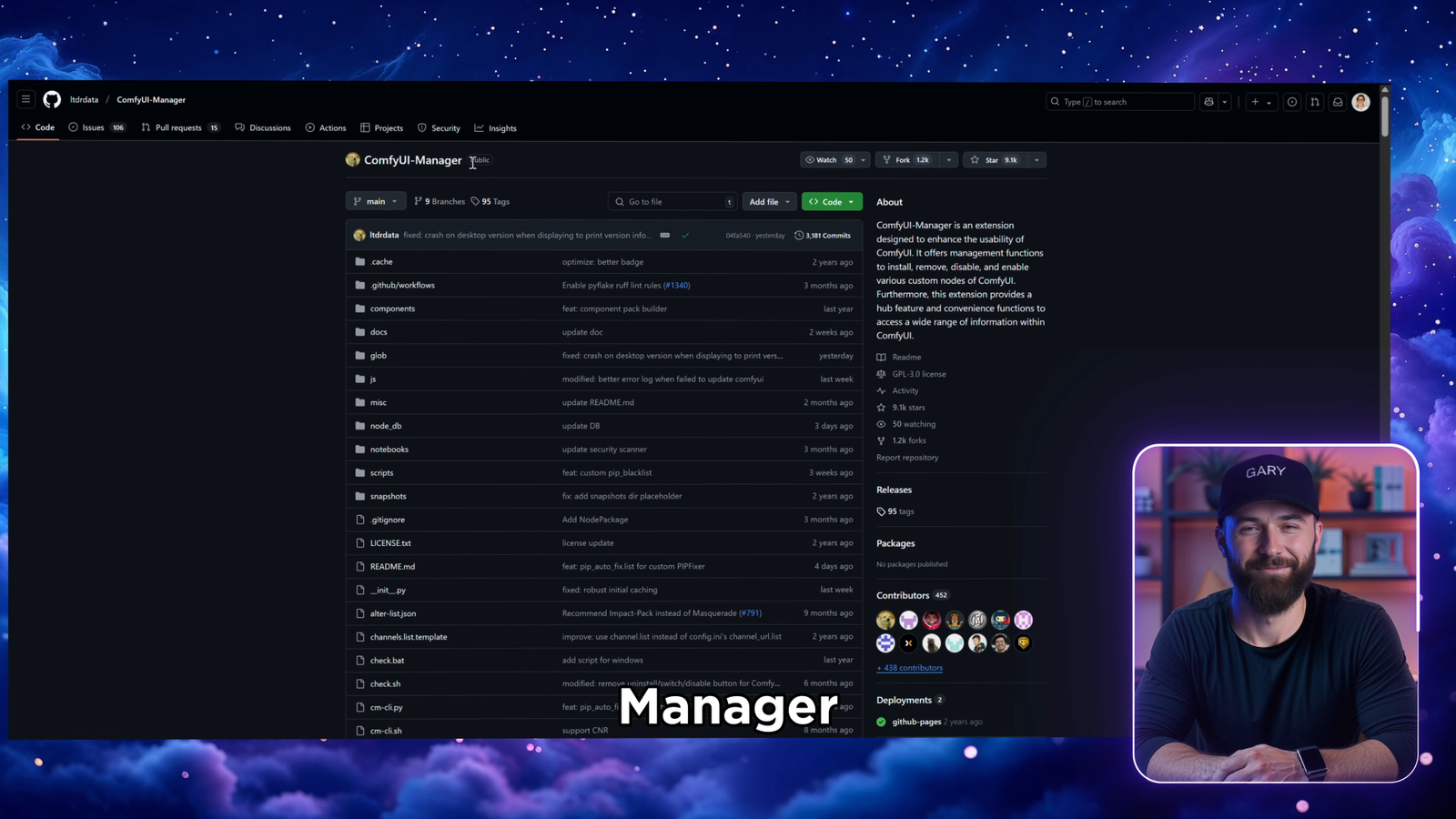Open the 95 tags link under Releases

point(895,511)
